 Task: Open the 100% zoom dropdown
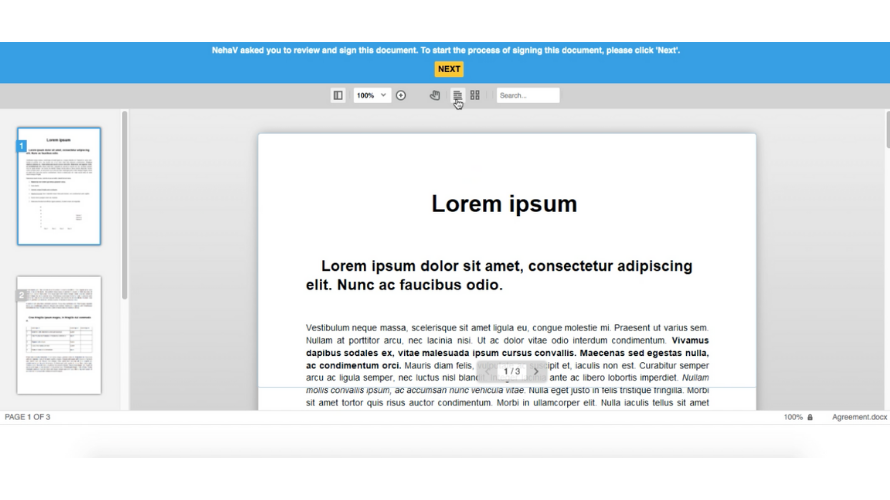pos(371,95)
